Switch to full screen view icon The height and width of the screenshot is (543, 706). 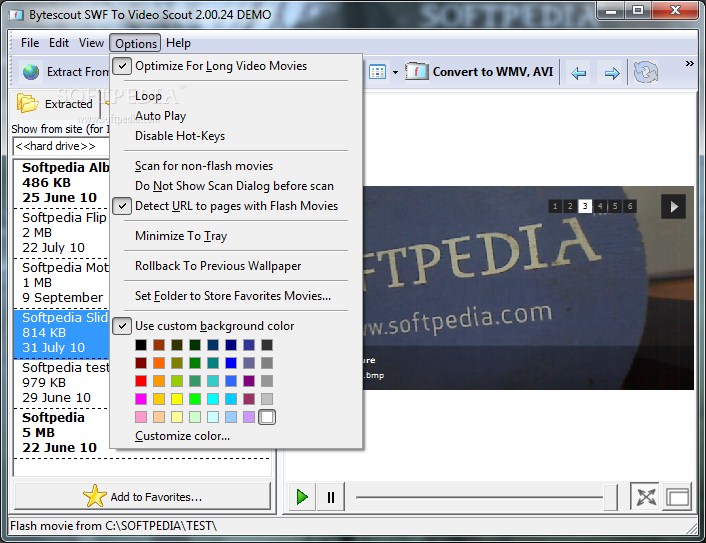pos(646,497)
